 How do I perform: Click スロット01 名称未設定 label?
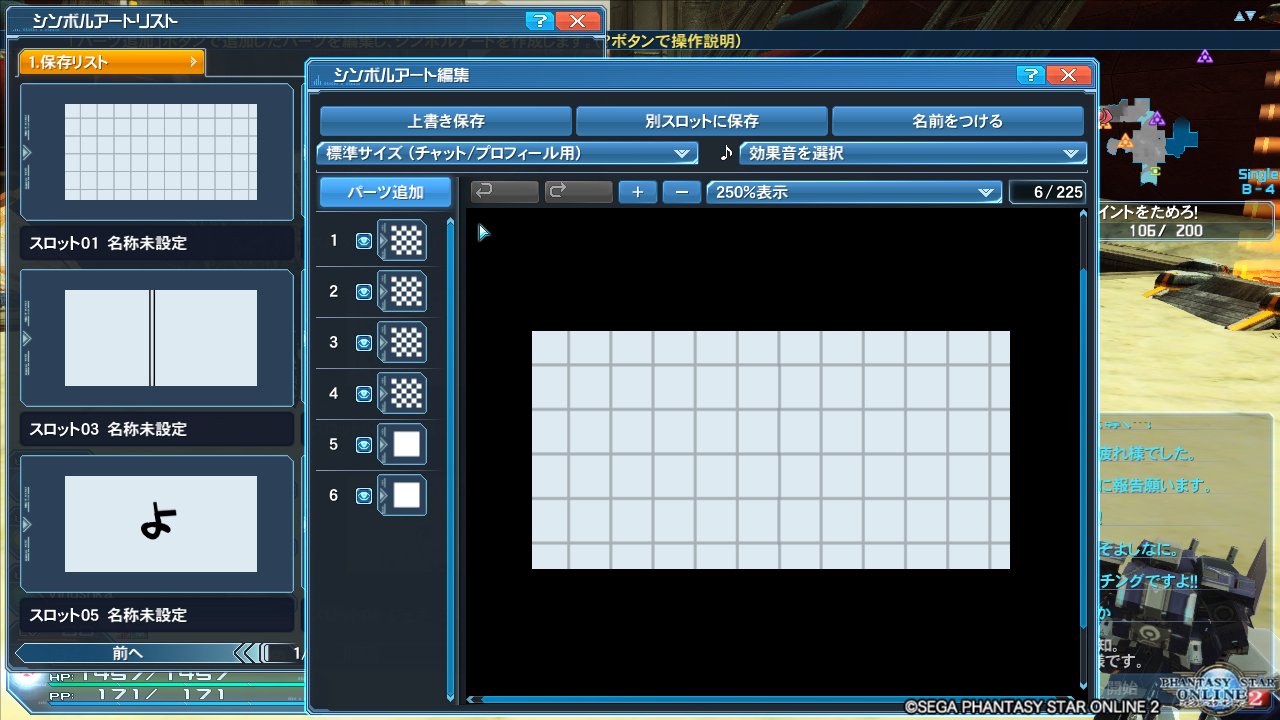click(107, 243)
